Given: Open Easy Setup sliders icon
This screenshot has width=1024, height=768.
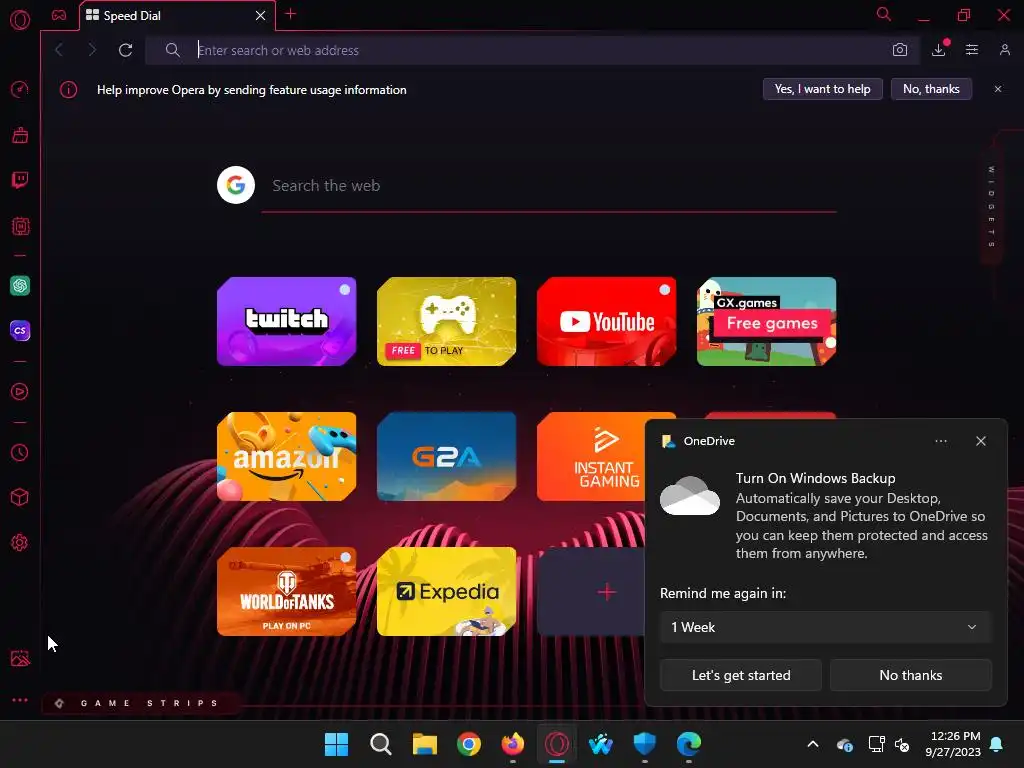Looking at the screenshot, I should coord(972,50).
